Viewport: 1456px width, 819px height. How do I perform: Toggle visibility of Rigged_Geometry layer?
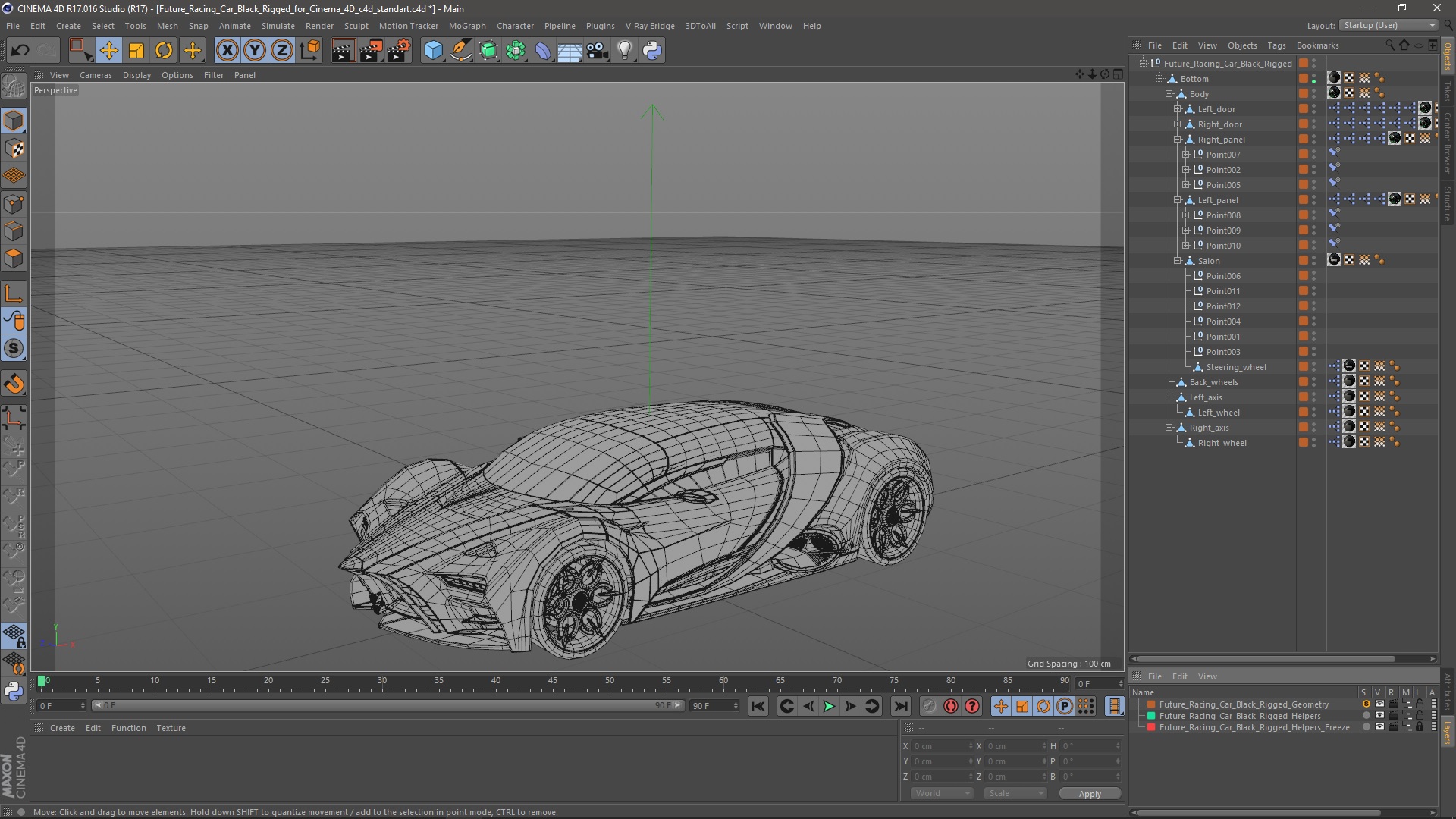(1379, 704)
